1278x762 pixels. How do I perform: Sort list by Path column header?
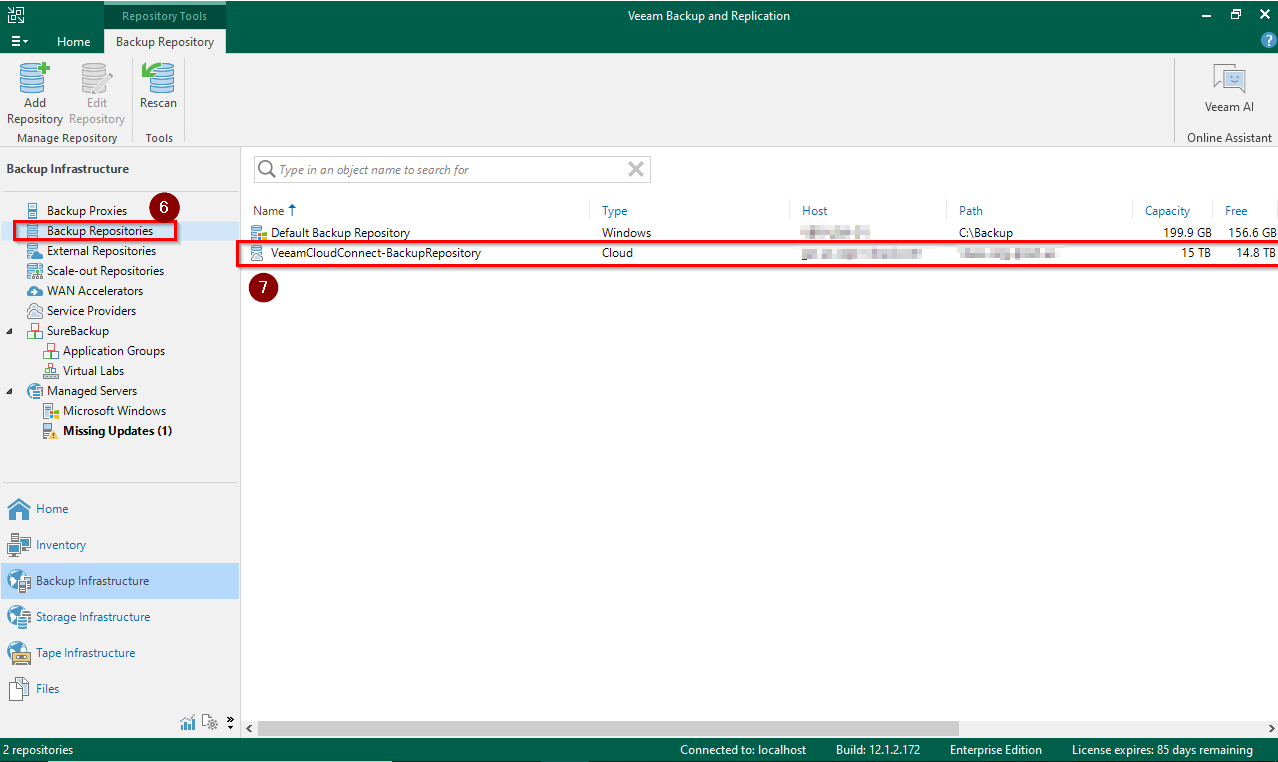pos(971,211)
